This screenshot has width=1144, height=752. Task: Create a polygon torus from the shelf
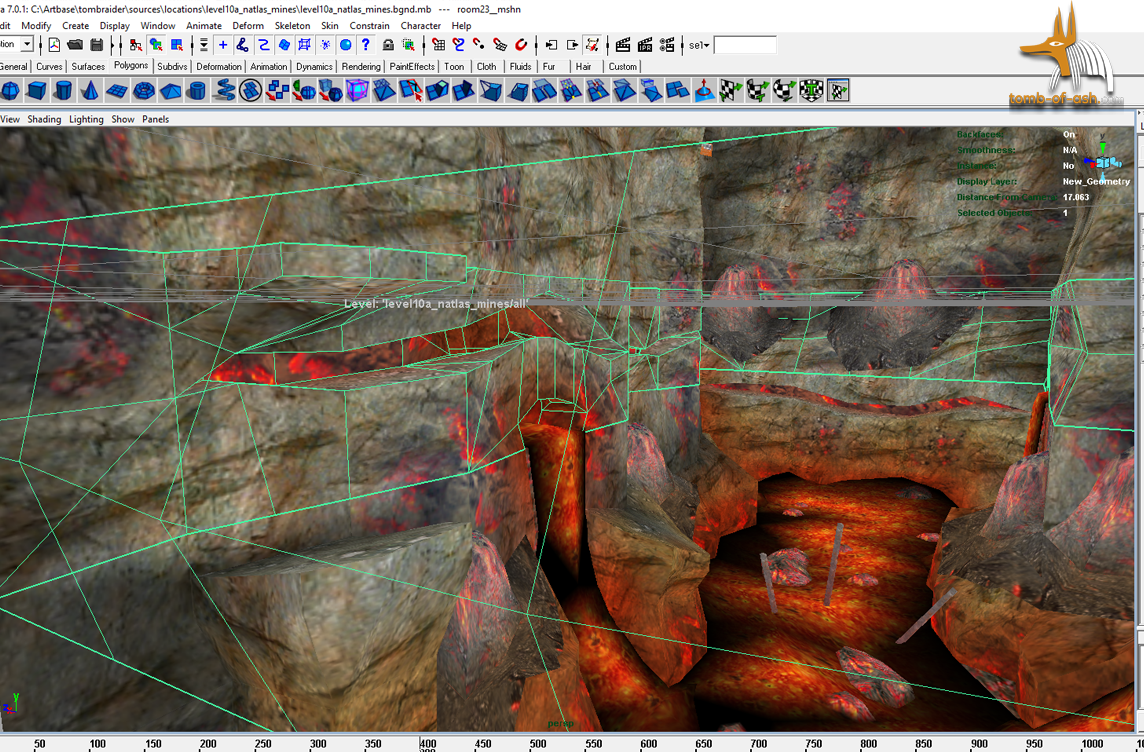[x=144, y=90]
